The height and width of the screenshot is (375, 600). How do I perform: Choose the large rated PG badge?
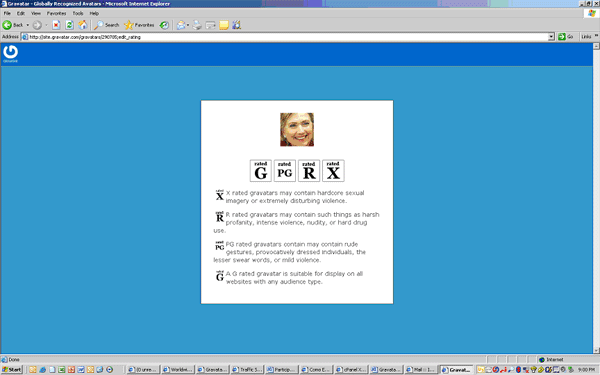tap(285, 171)
